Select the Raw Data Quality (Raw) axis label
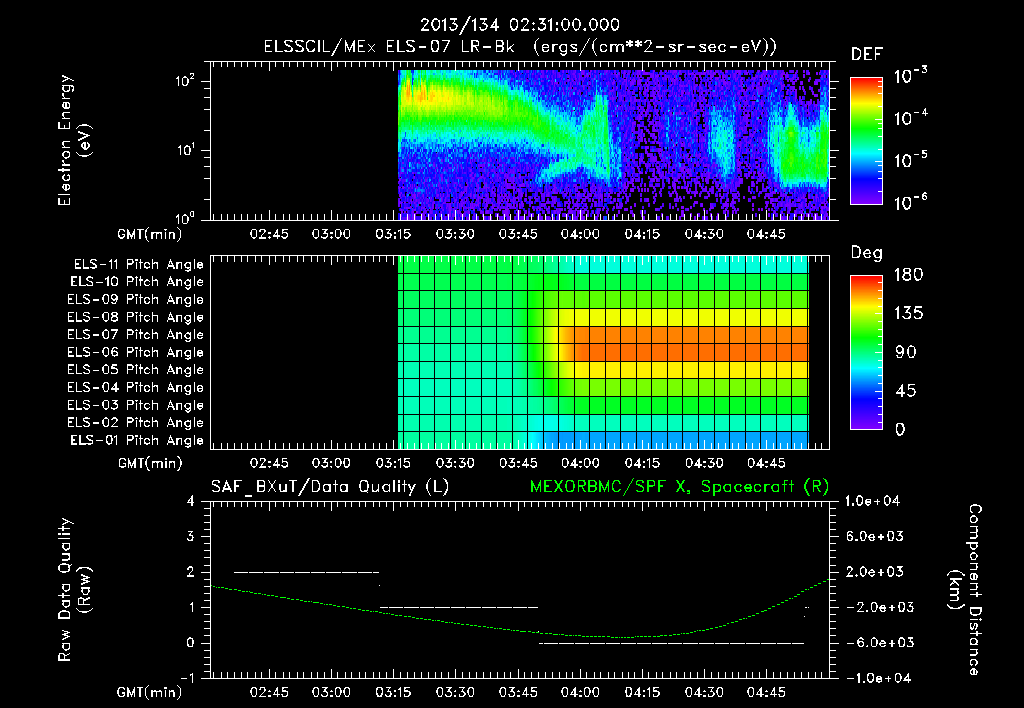The width and height of the screenshot is (1024, 708). pos(74,590)
